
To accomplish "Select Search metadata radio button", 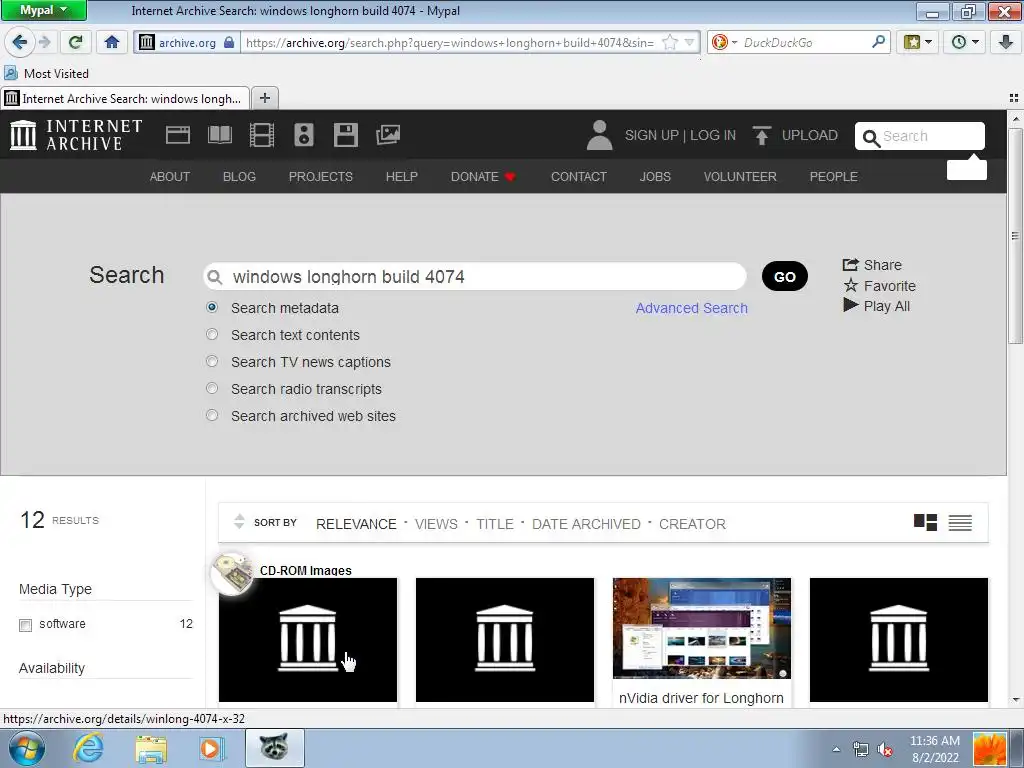I will [x=212, y=307].
